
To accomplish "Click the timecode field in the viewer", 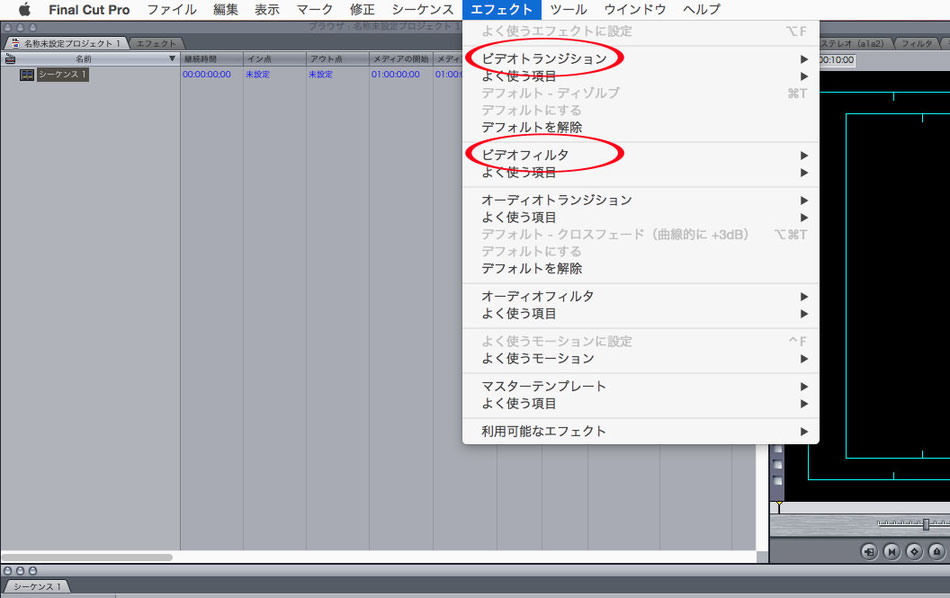I will pyautogui.click(x=837, y=60).
